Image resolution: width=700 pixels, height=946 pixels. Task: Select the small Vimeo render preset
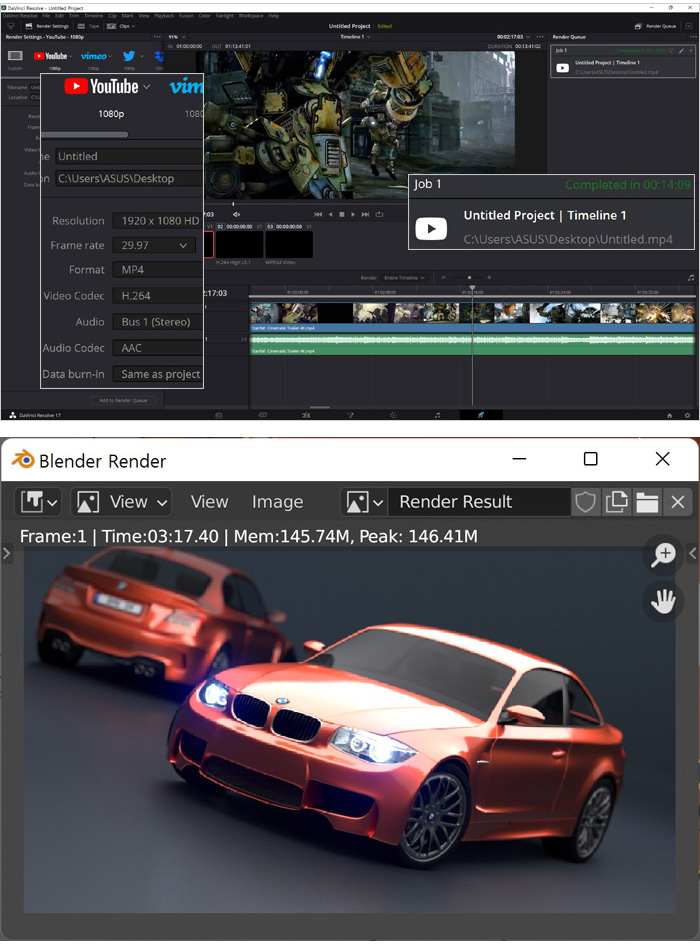(93, 56)
